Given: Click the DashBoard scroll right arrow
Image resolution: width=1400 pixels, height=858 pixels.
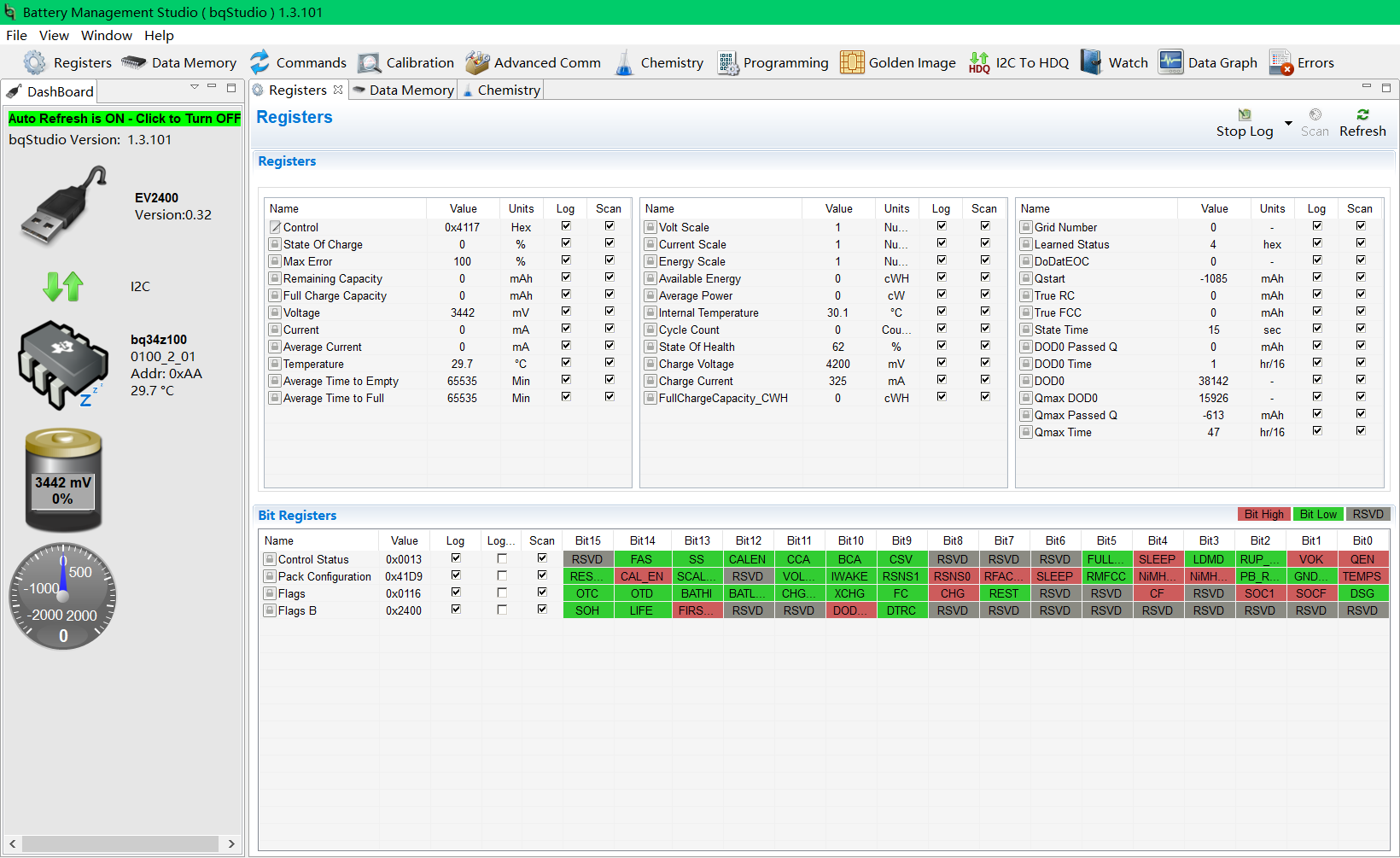Looking at the screenshot, I should [x=231, y=843].
